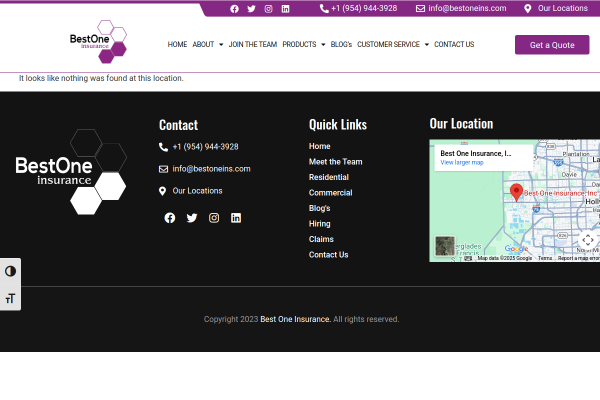Screen dimensions: 600x400
Task: Click the footer Facebook circle icon
Action: (169, 218)
